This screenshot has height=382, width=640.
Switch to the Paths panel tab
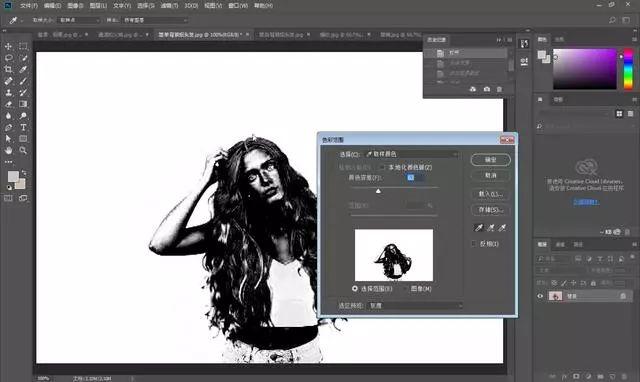[x=578, y=244]
